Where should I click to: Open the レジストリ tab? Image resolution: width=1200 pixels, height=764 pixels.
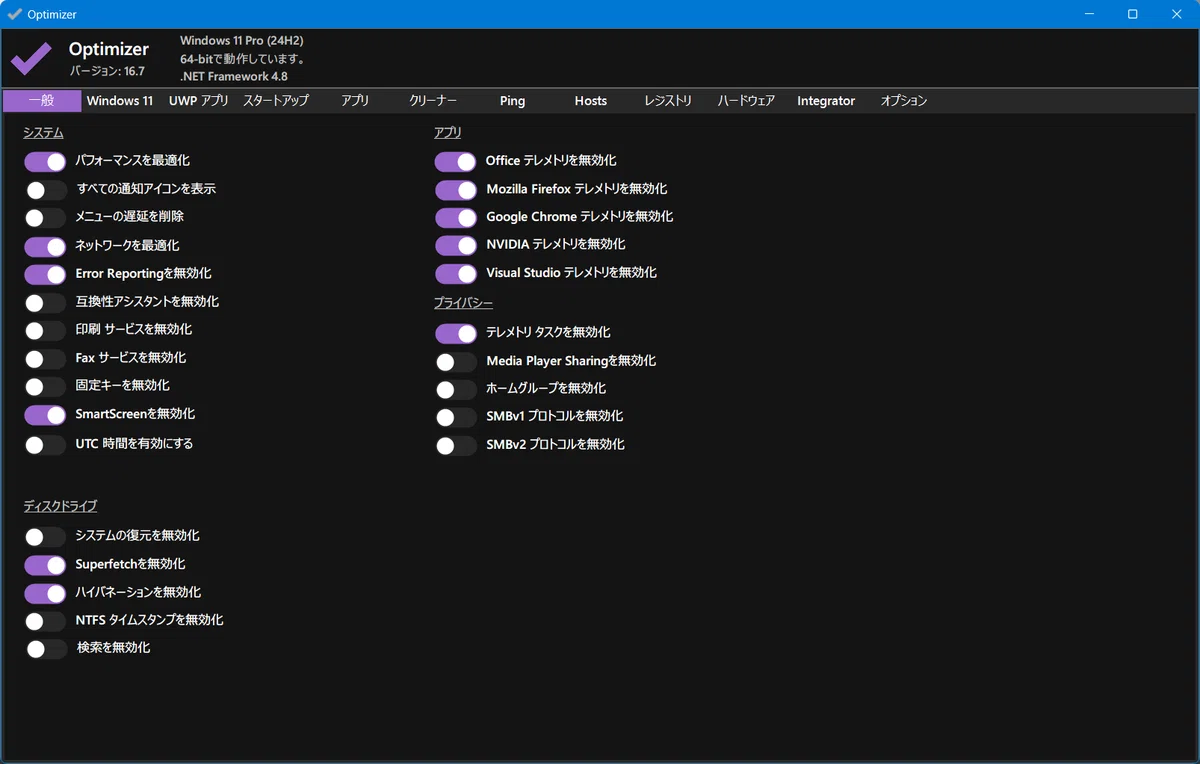(x=668, y=101)
